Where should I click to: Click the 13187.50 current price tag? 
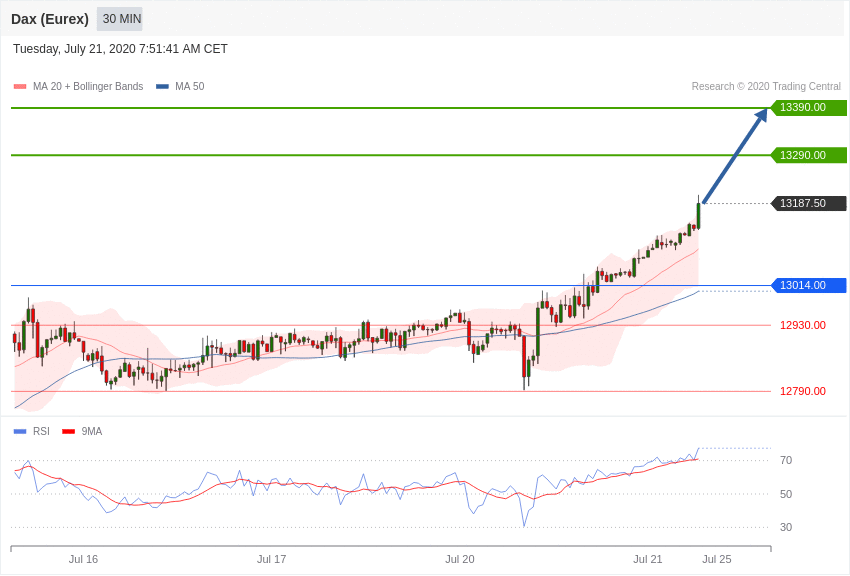[808, 204]
